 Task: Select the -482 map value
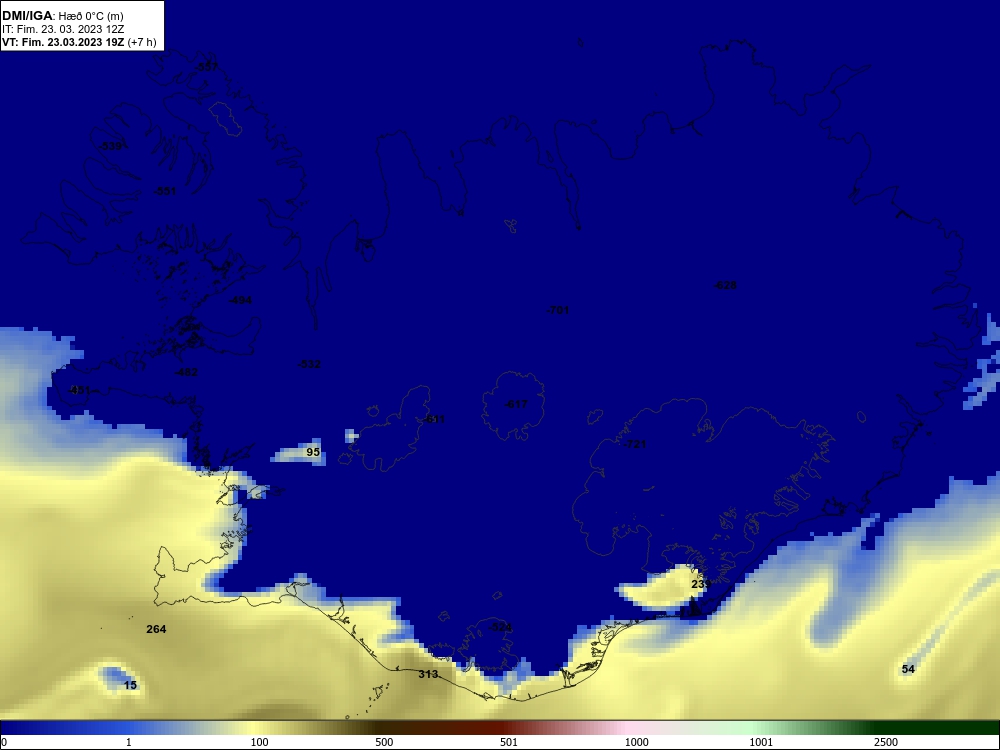[x=186, y=372]
